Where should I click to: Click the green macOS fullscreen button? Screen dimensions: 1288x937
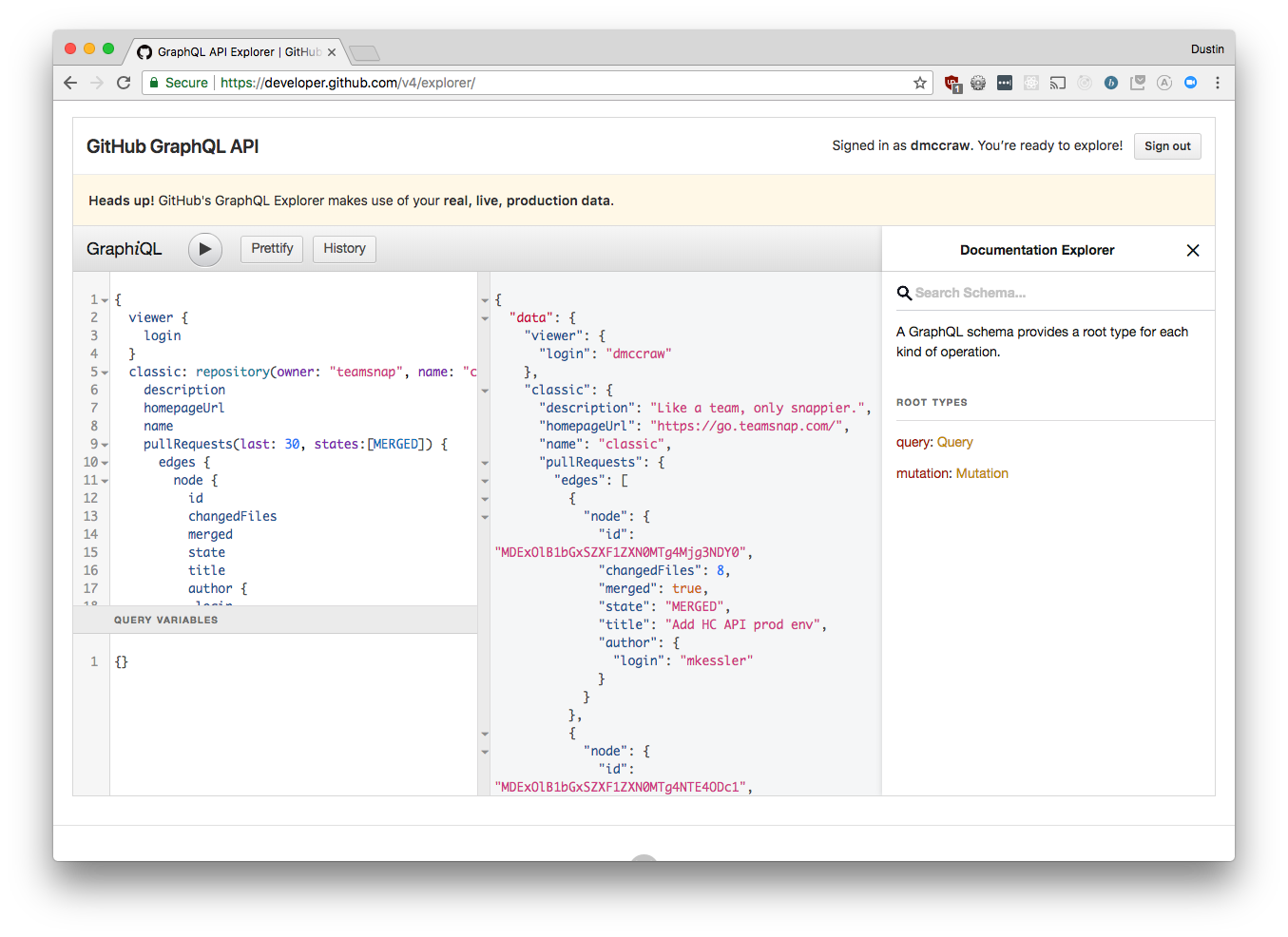[x=108, y=48]
